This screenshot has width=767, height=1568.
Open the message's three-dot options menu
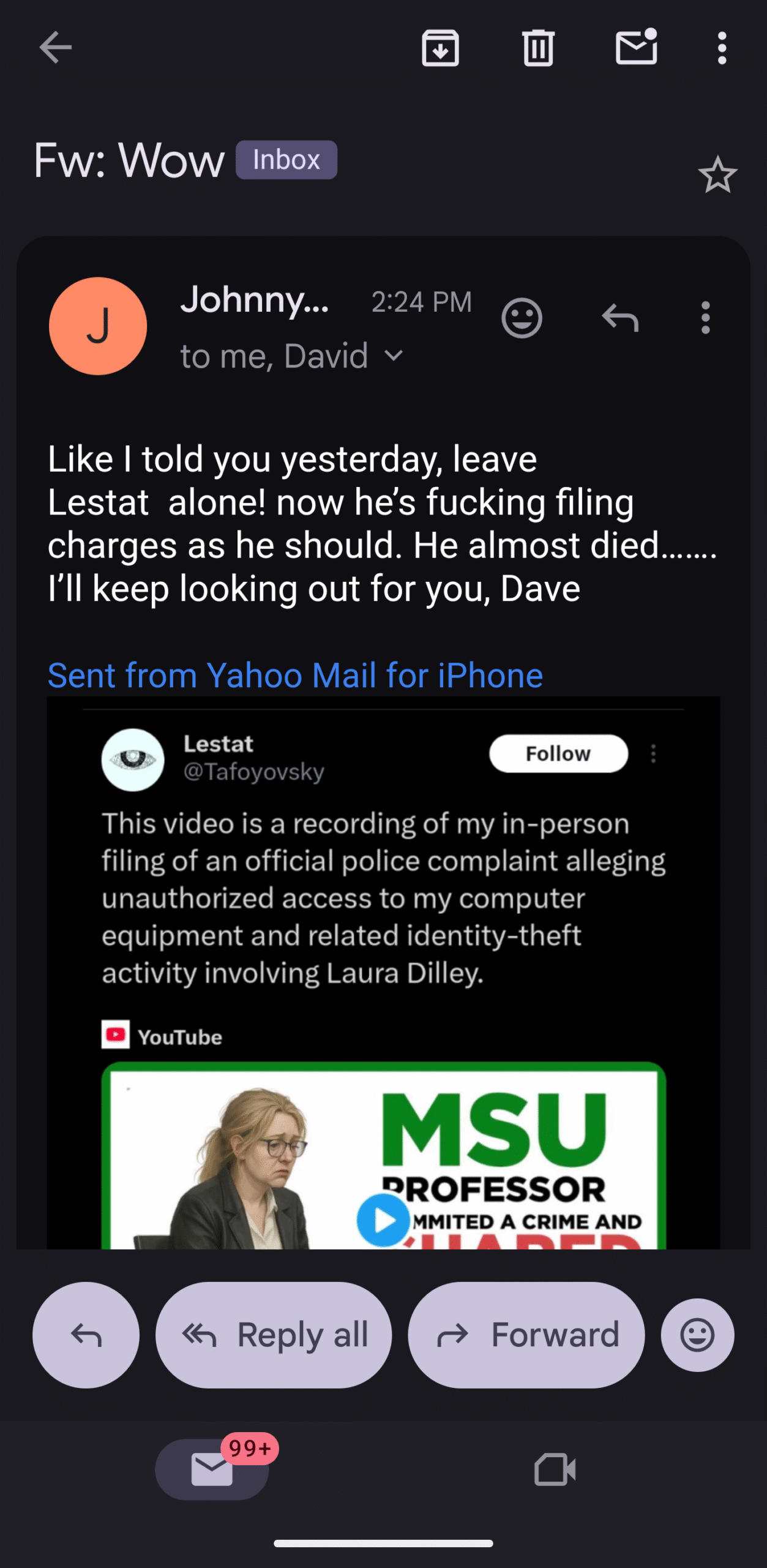pyautogui.click(x=706, y=318)
